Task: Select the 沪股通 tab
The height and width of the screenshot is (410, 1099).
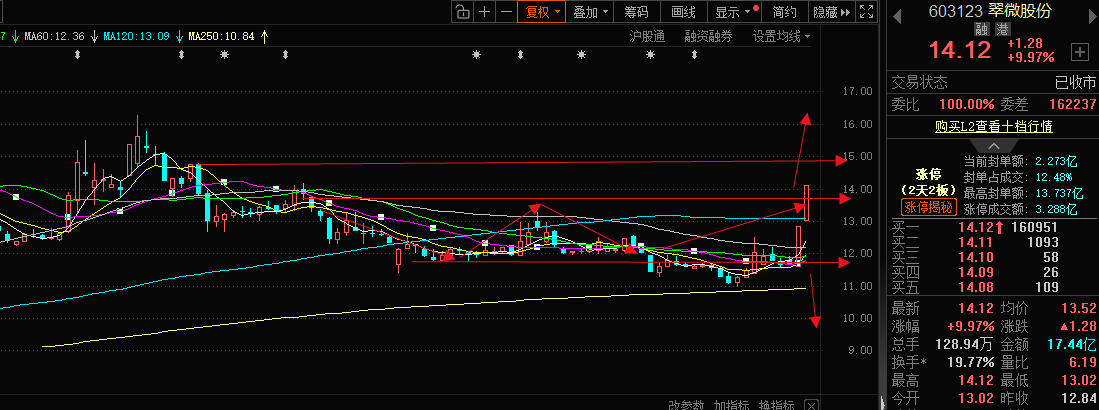Action: [x=647, y=36]
